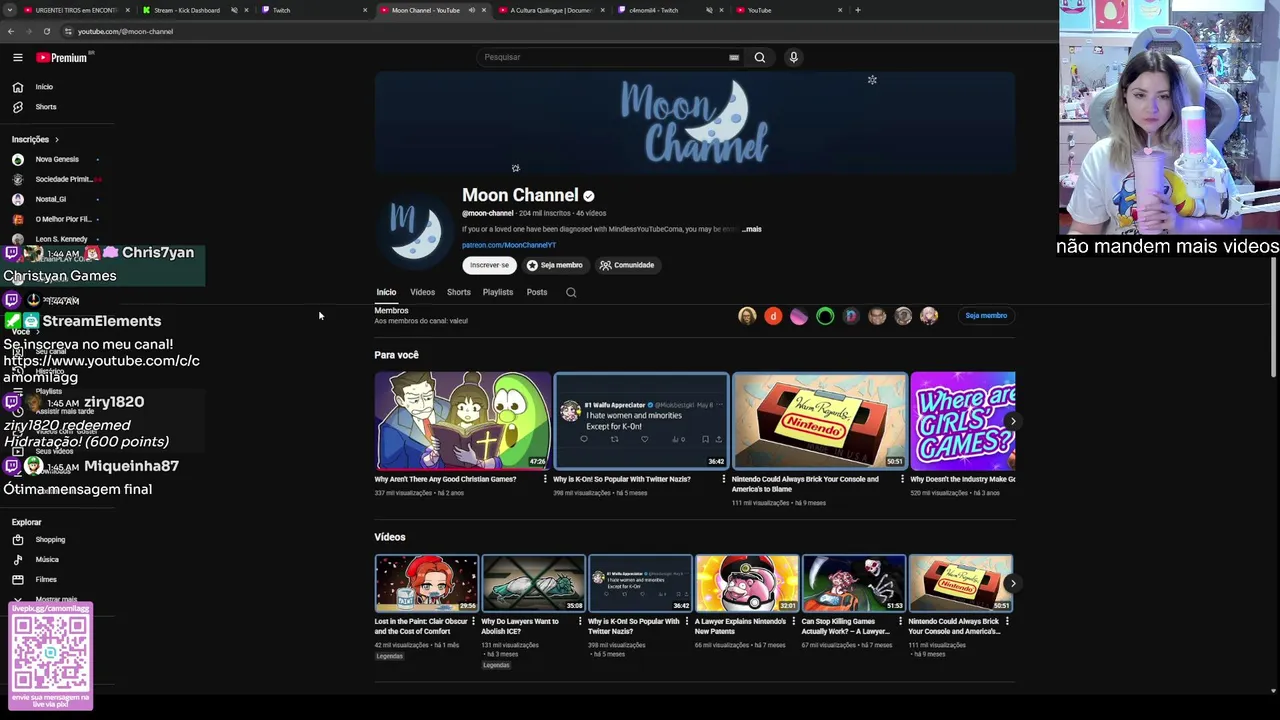Image resolution: width=1280 pixels, height=720 pixels.
Task: Click the green ring member avatar
Action: [x=825, y=316]
